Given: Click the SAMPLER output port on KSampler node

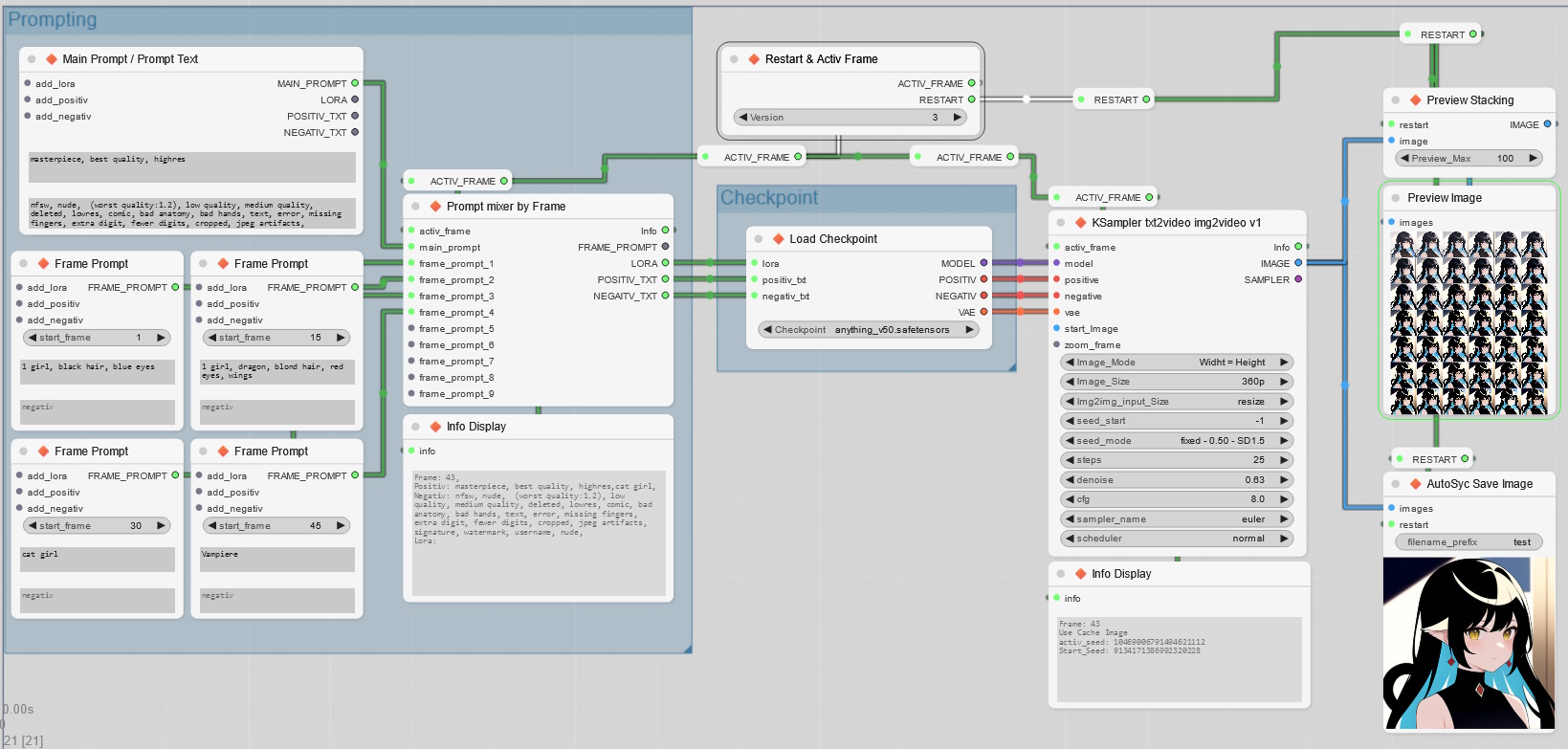Looking at the screenshot, I should point(1298,279).
